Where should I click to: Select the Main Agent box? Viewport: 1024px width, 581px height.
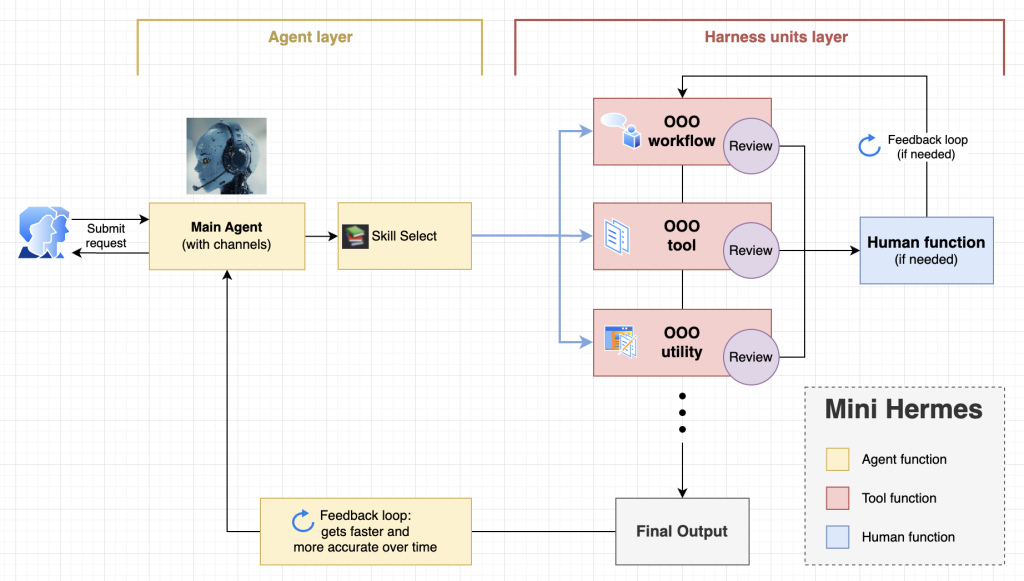[x=227, y=236]
